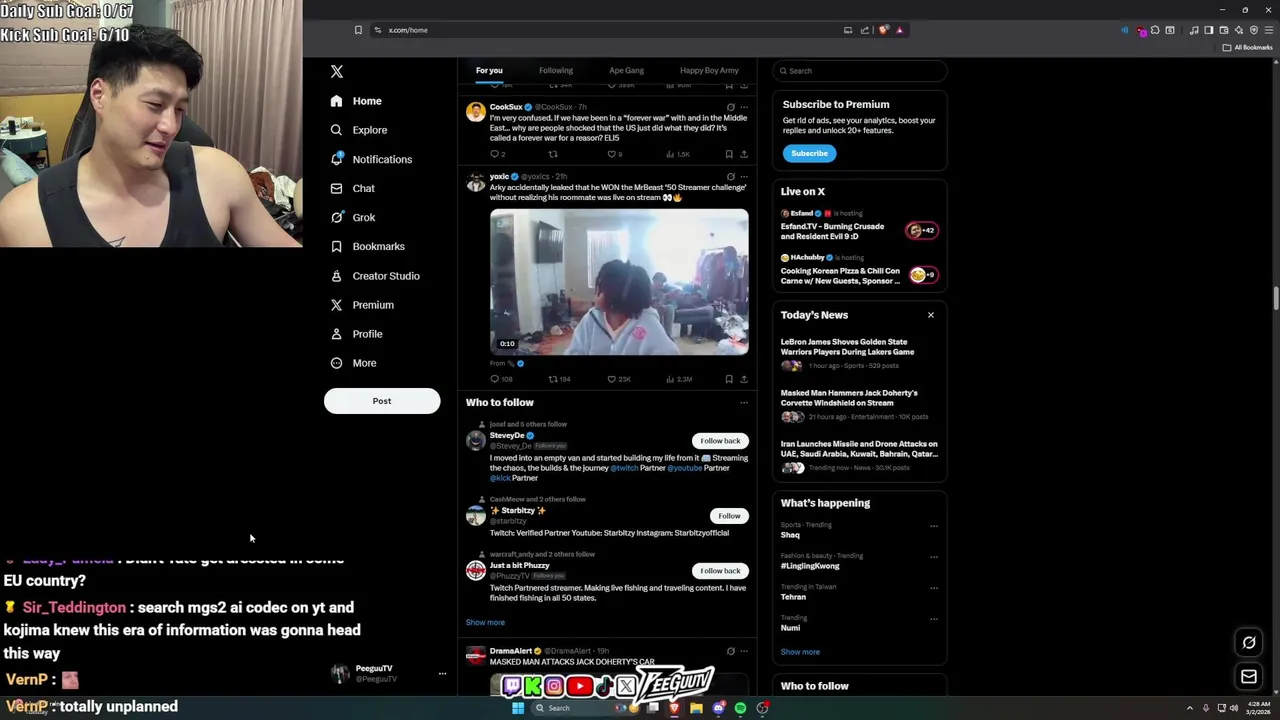Open the floating messages button
This screenshot has width=1280, height=720.
[1249, 677]
